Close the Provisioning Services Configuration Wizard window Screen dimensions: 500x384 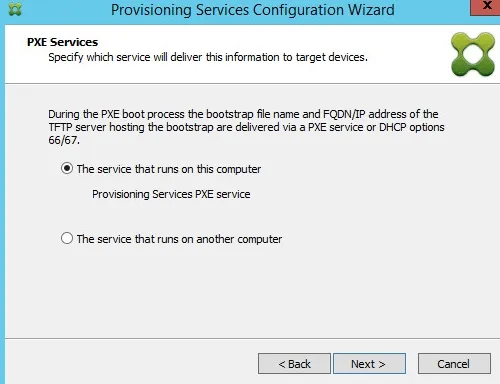(486, 7)
